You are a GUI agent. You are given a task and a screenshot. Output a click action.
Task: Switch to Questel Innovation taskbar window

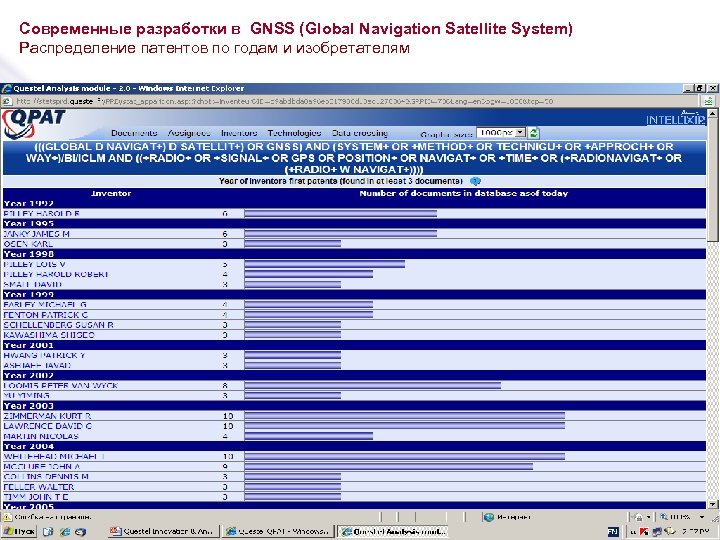click(x=164, y=532)
